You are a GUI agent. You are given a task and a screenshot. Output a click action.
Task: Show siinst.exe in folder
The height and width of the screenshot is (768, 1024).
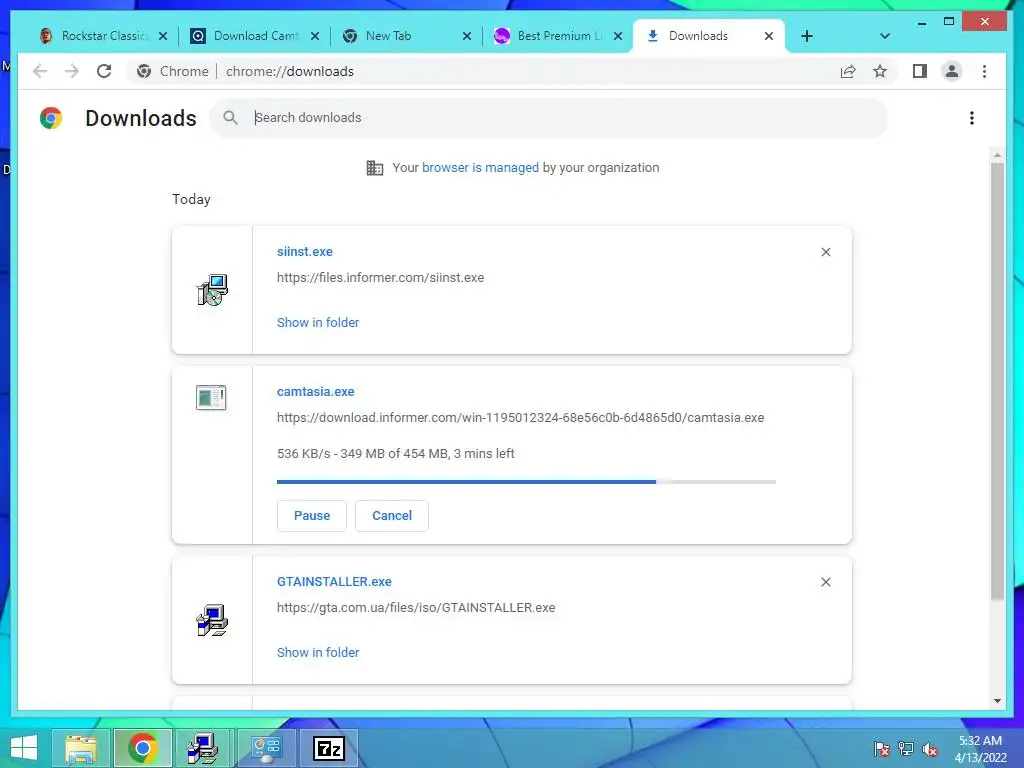318,323
